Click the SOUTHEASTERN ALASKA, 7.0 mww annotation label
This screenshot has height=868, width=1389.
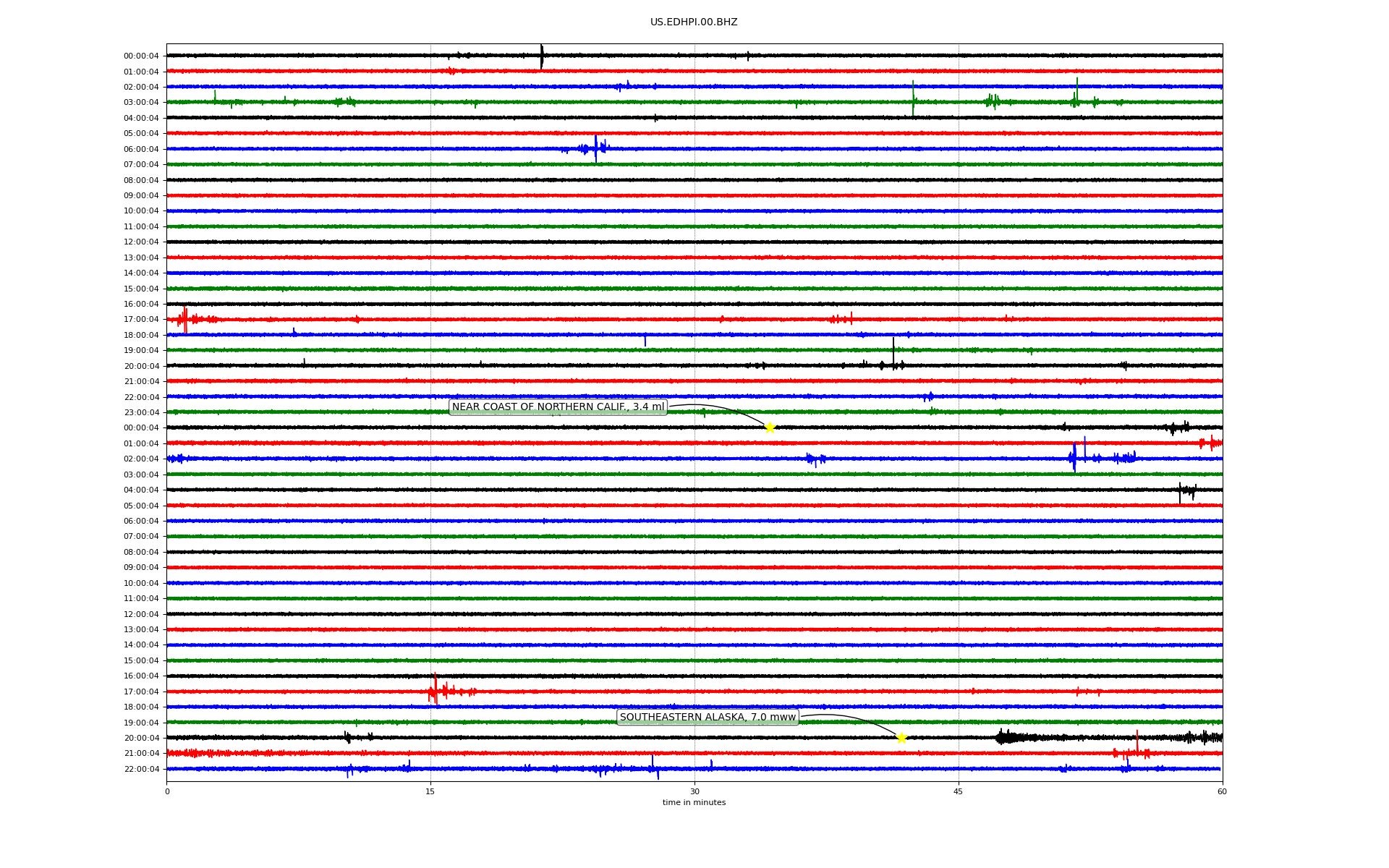click(708, 718)
